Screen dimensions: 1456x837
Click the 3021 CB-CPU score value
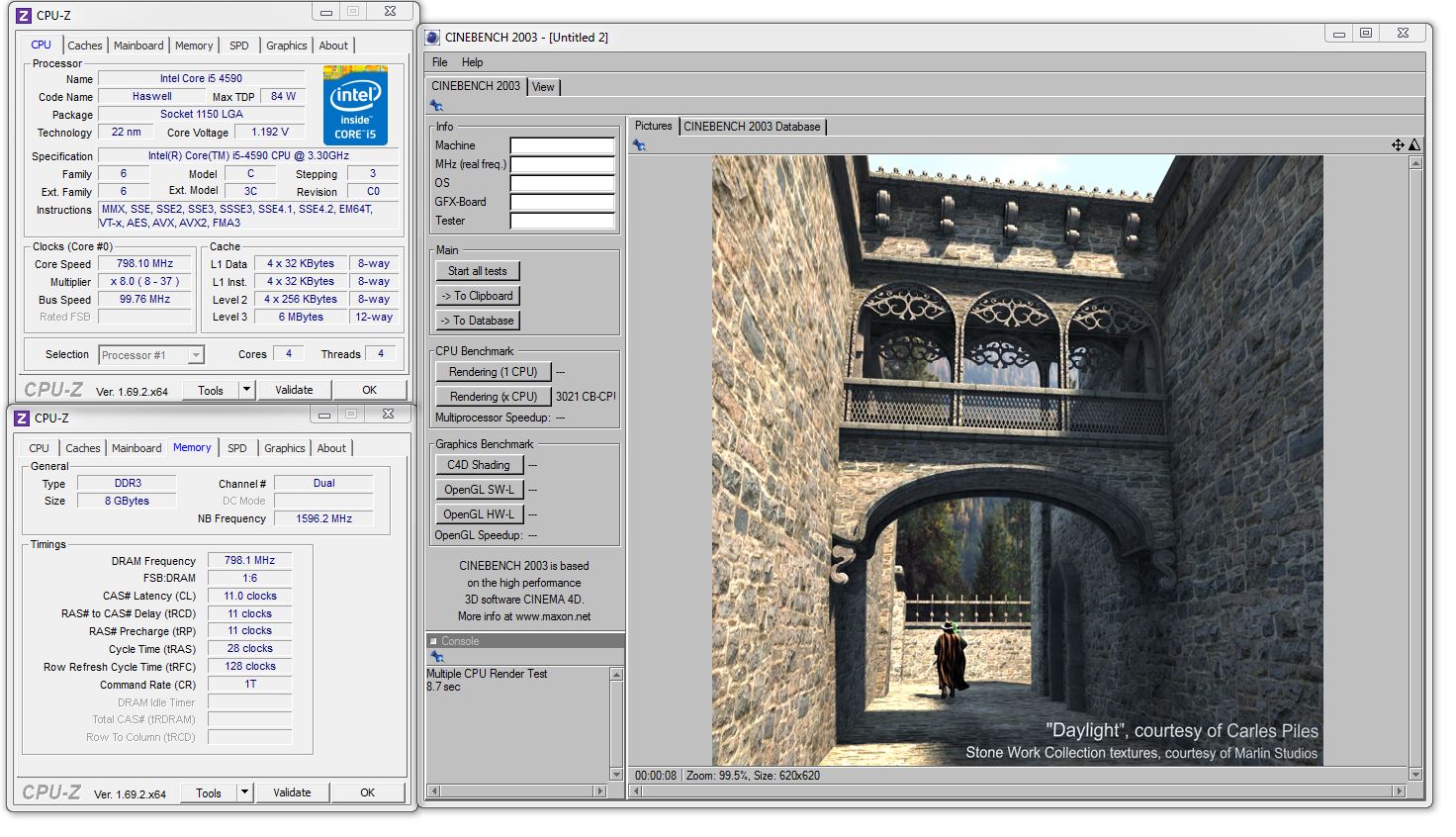tap(585, 397)
